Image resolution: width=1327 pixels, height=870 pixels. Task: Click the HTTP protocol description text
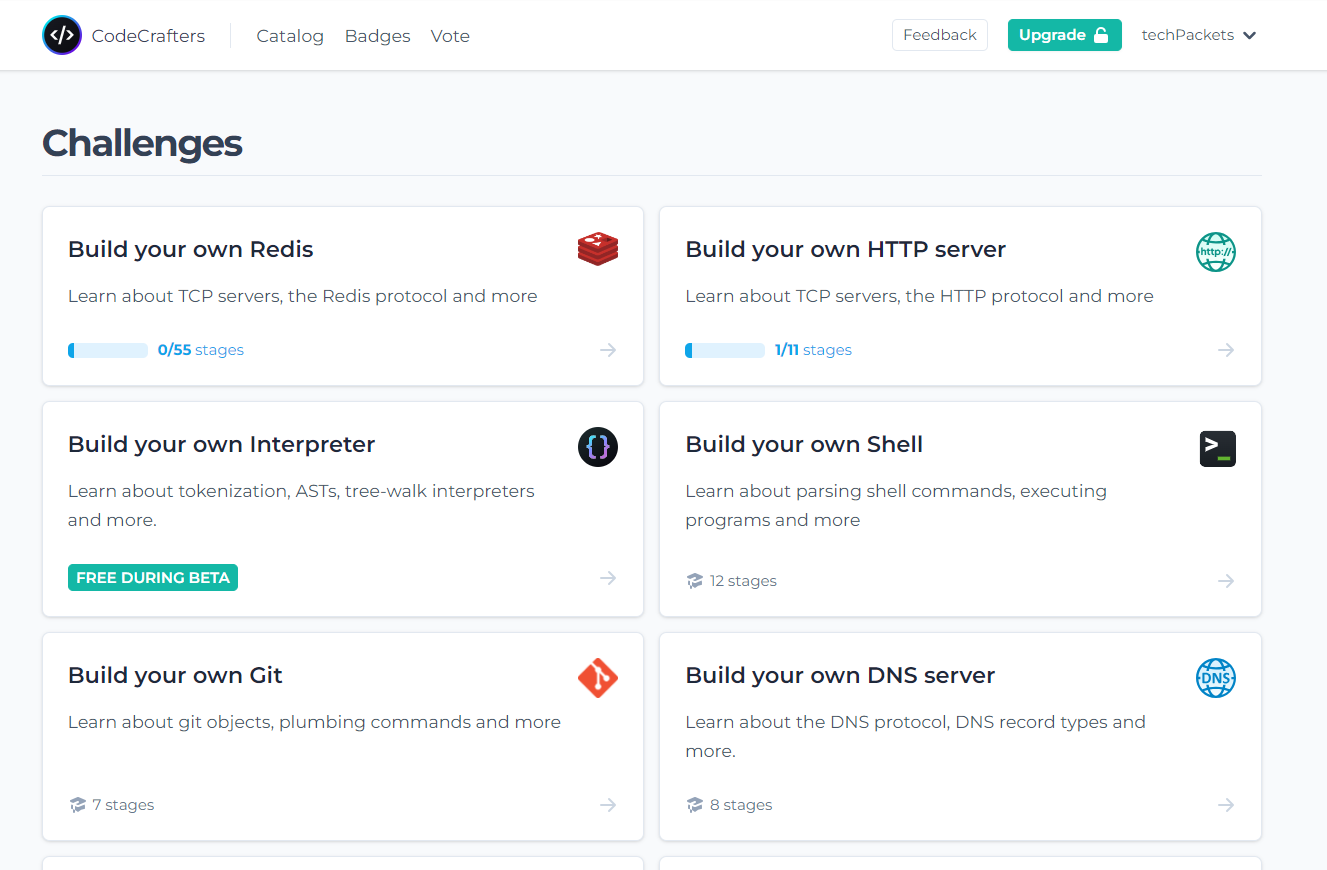tap(919, 296)
